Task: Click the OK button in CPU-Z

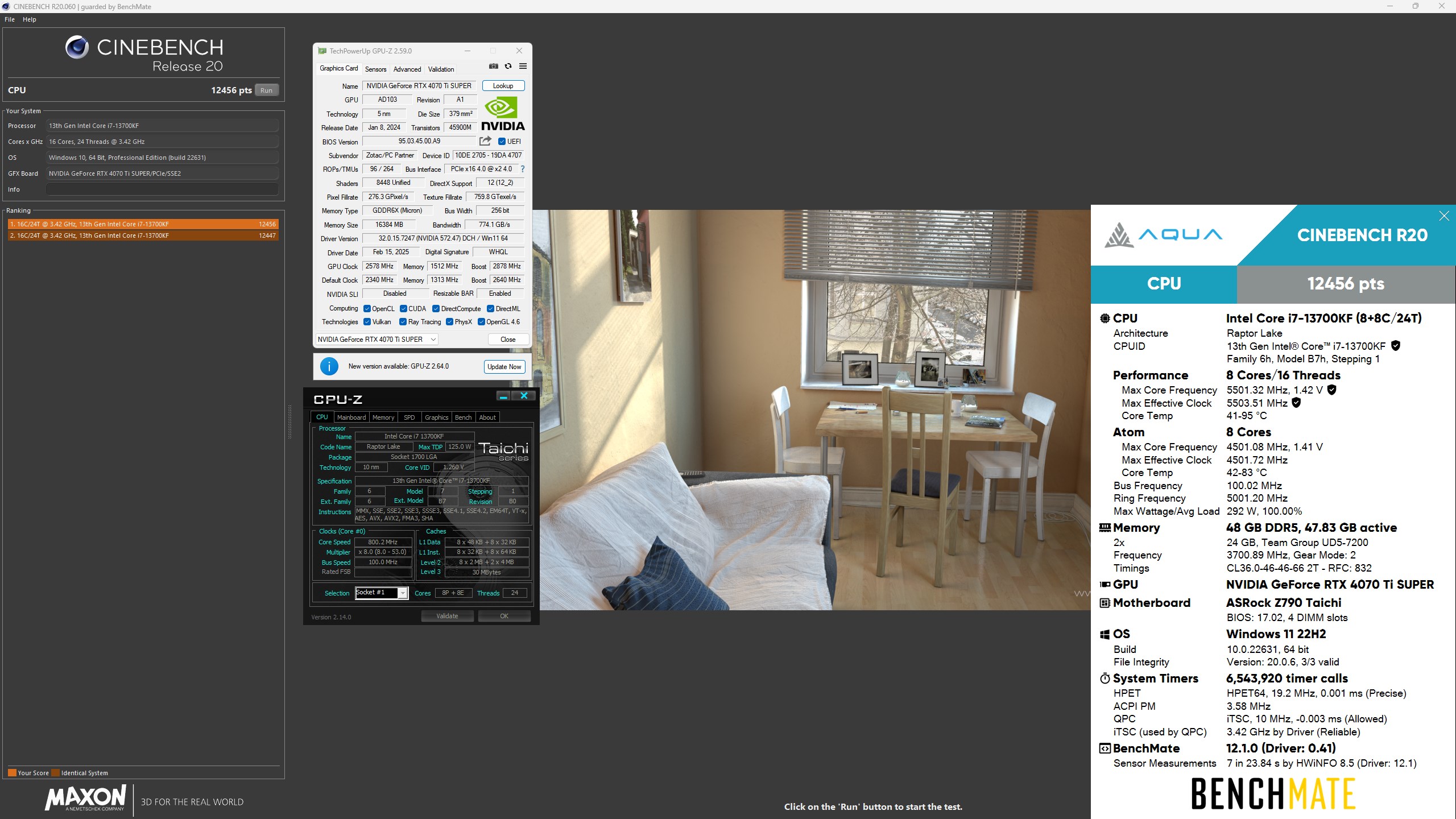Action: [504, 616]
